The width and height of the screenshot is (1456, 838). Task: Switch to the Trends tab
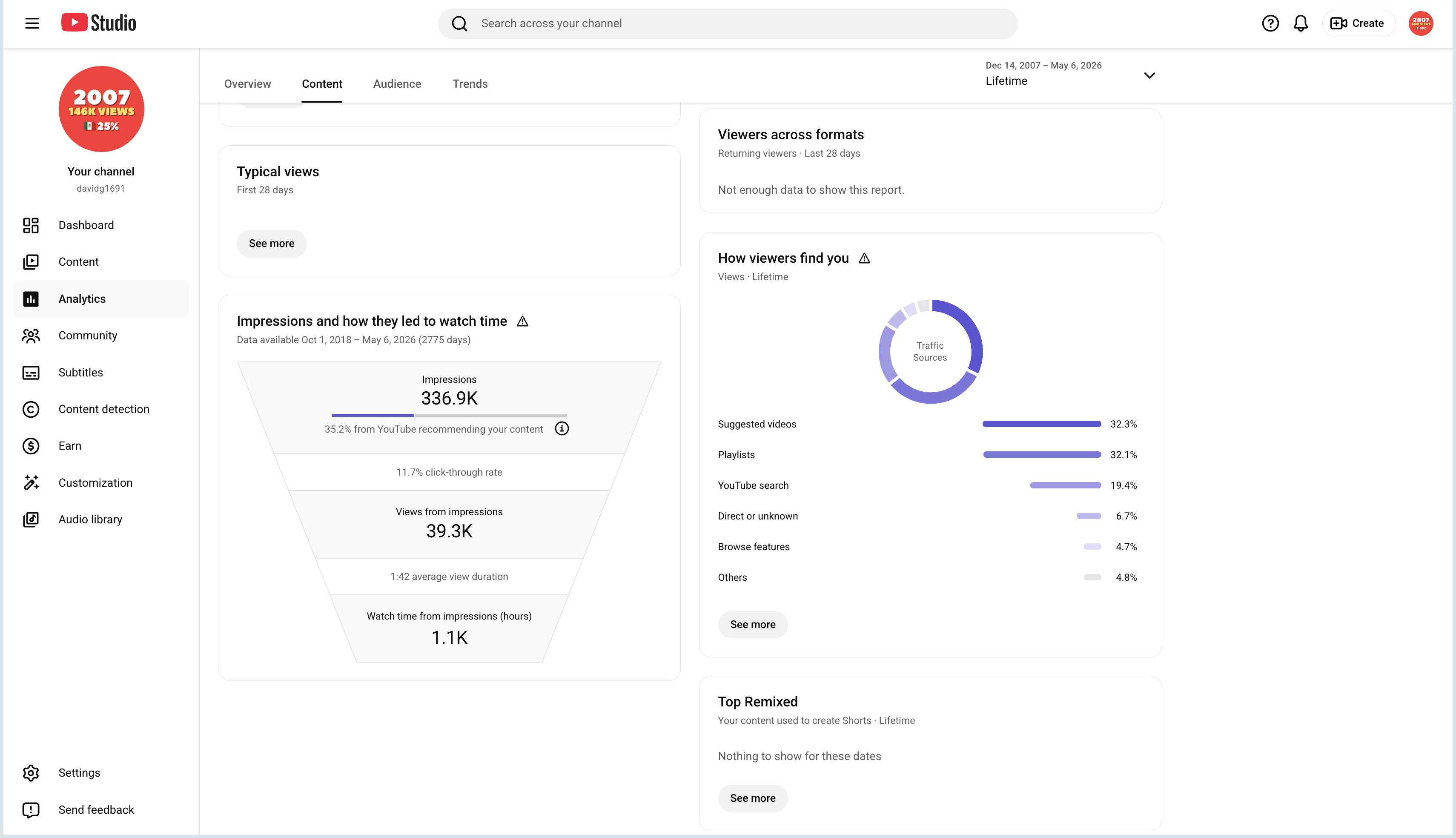470,84
